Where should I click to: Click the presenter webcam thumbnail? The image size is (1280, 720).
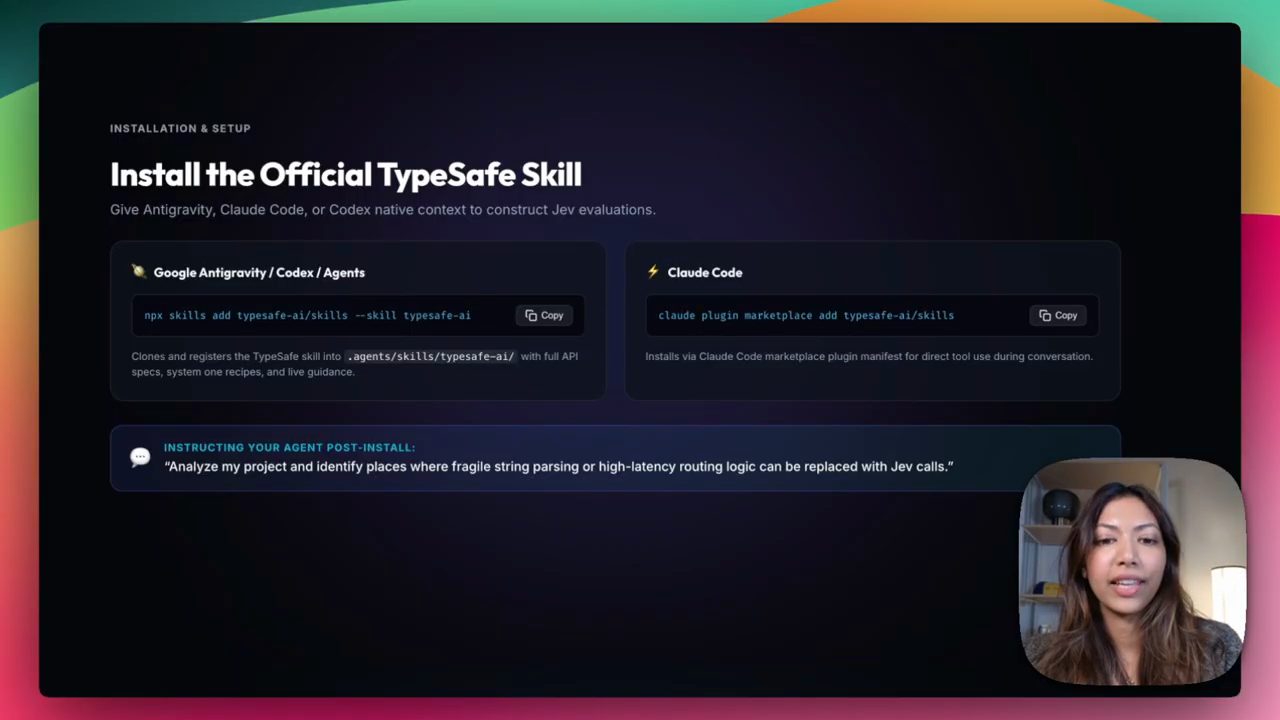tap(1132, 571)
